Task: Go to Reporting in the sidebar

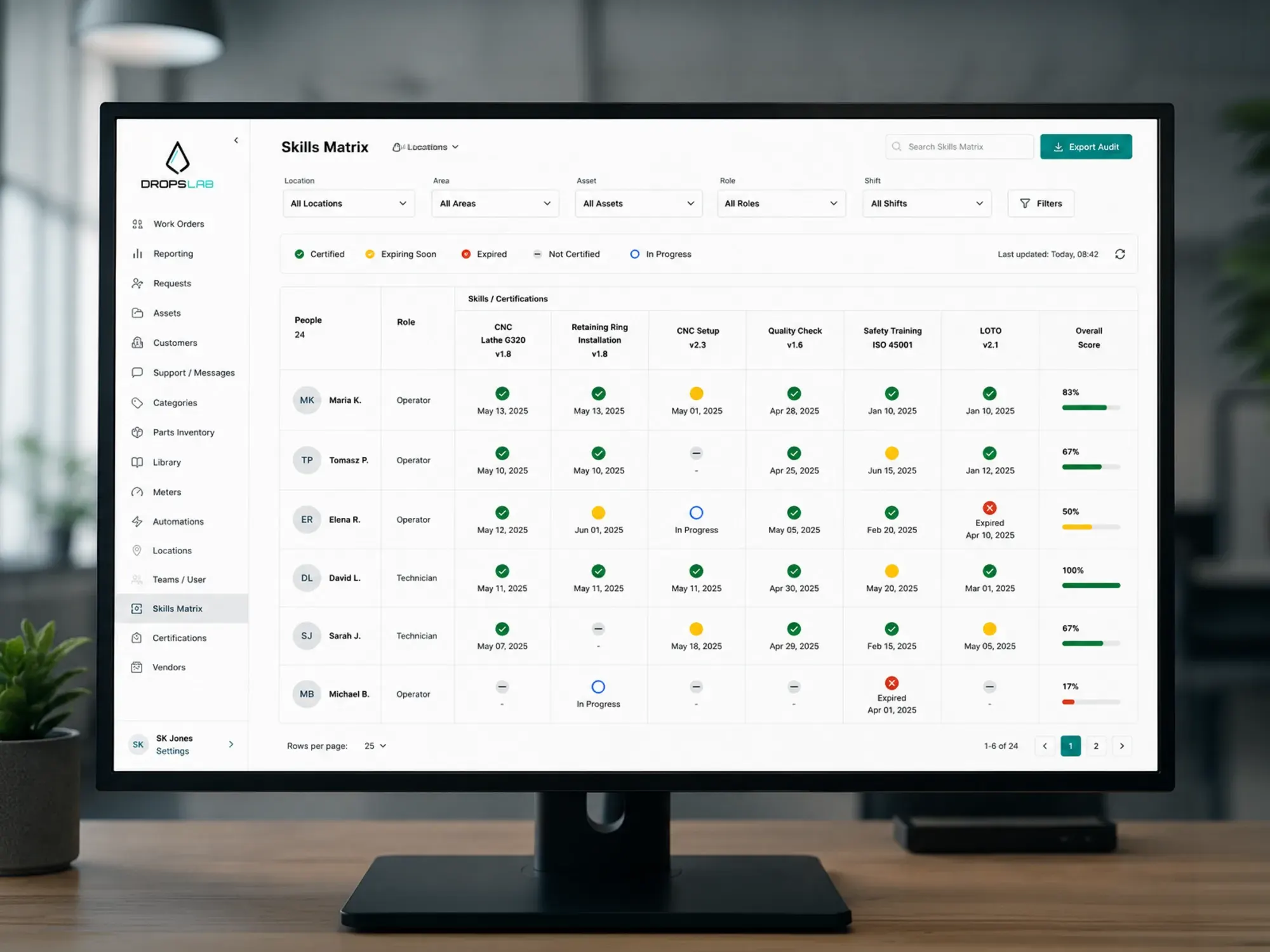Action: click(x=182, y=254)
